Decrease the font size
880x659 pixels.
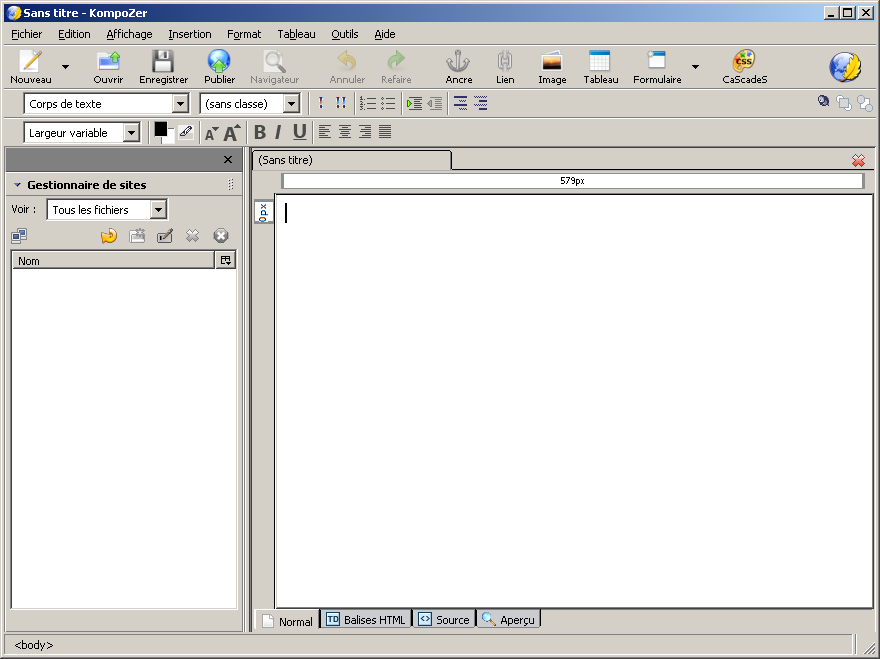pos(211,134)
